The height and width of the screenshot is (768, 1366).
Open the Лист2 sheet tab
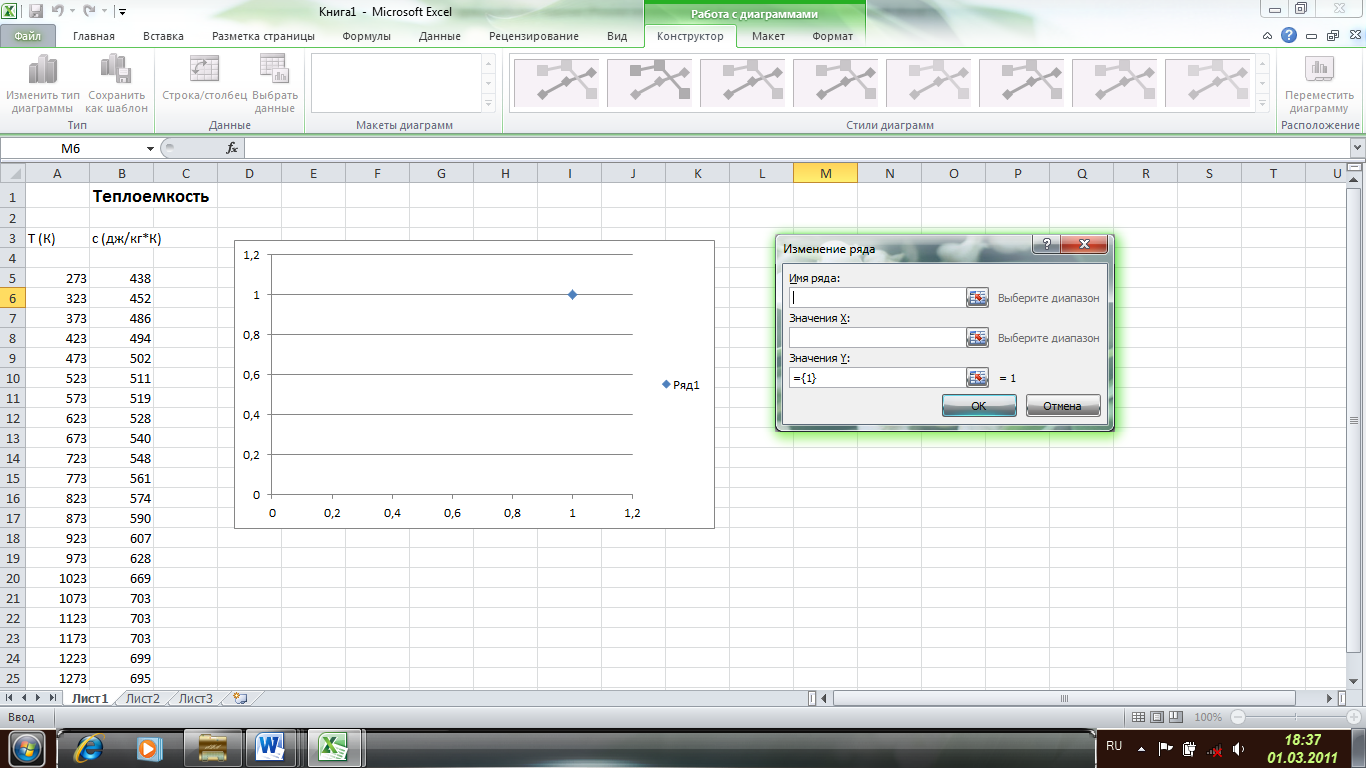coord(143,698)
